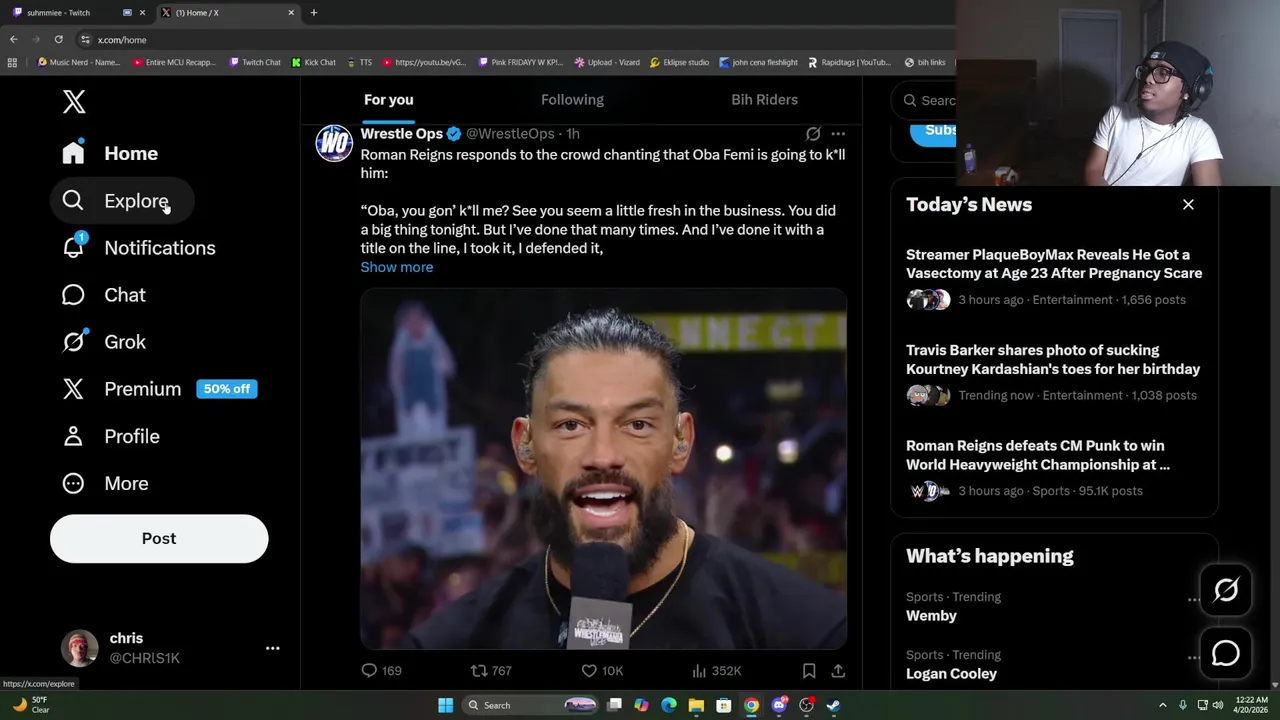This screenshot has height=720, width=1280.
Task: Go to Home in sidebar
Action: (x=110, y=153)
